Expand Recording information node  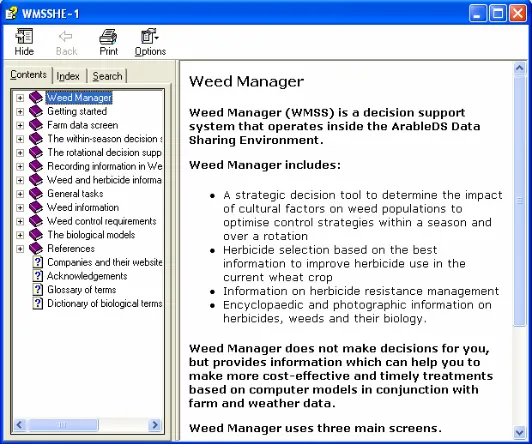pos(20,166)
